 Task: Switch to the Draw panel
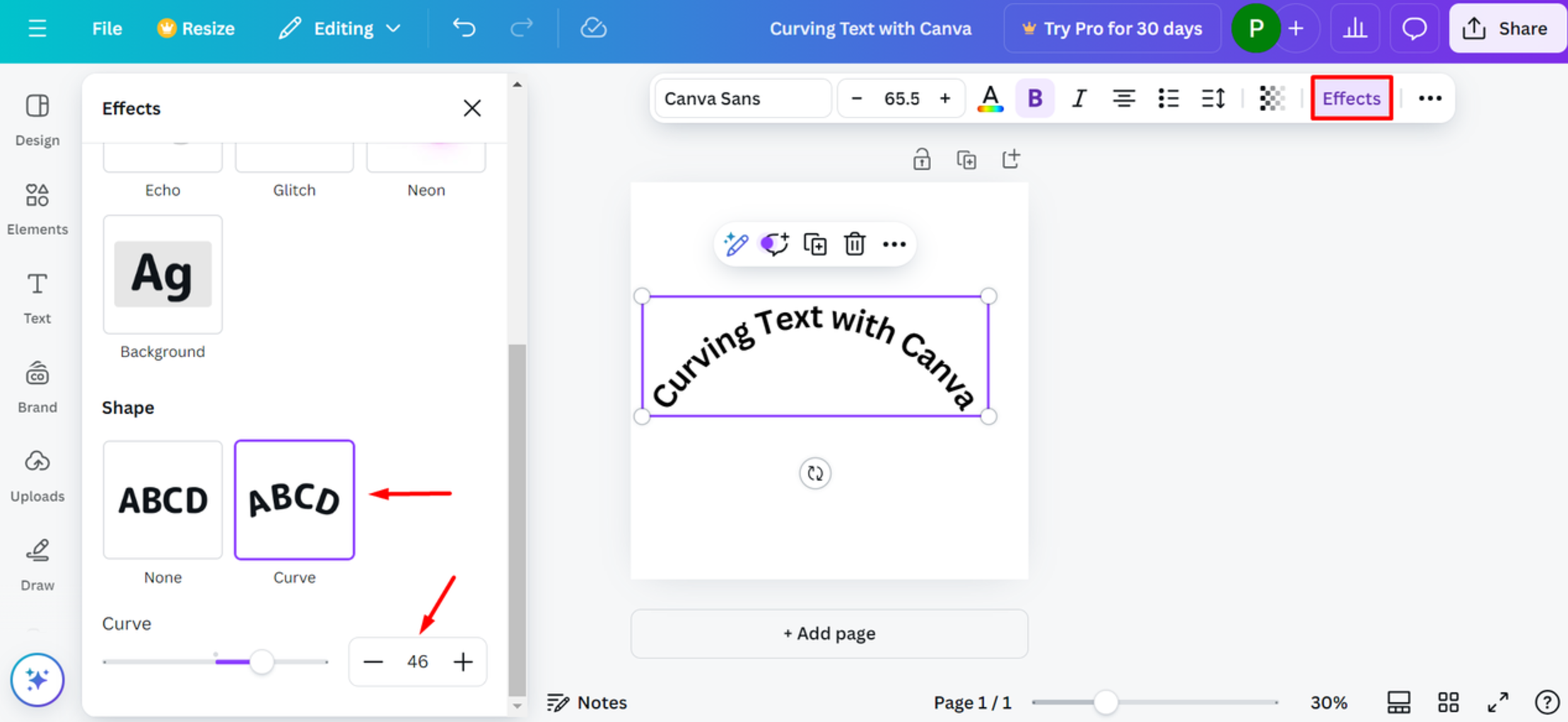pos(37,564)
